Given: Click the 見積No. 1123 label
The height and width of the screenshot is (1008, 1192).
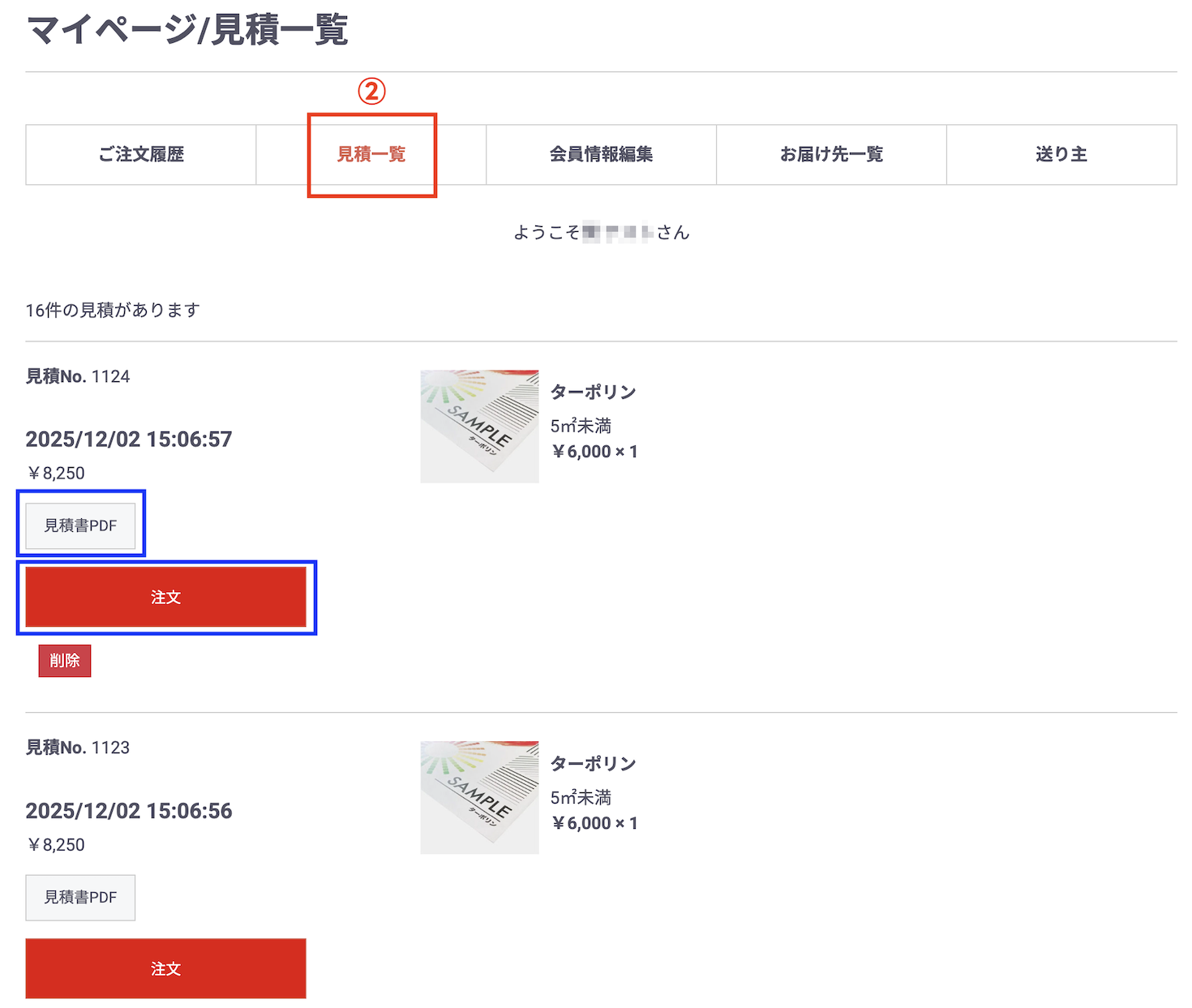Looking at the screenshot, I should pos(78,748).
